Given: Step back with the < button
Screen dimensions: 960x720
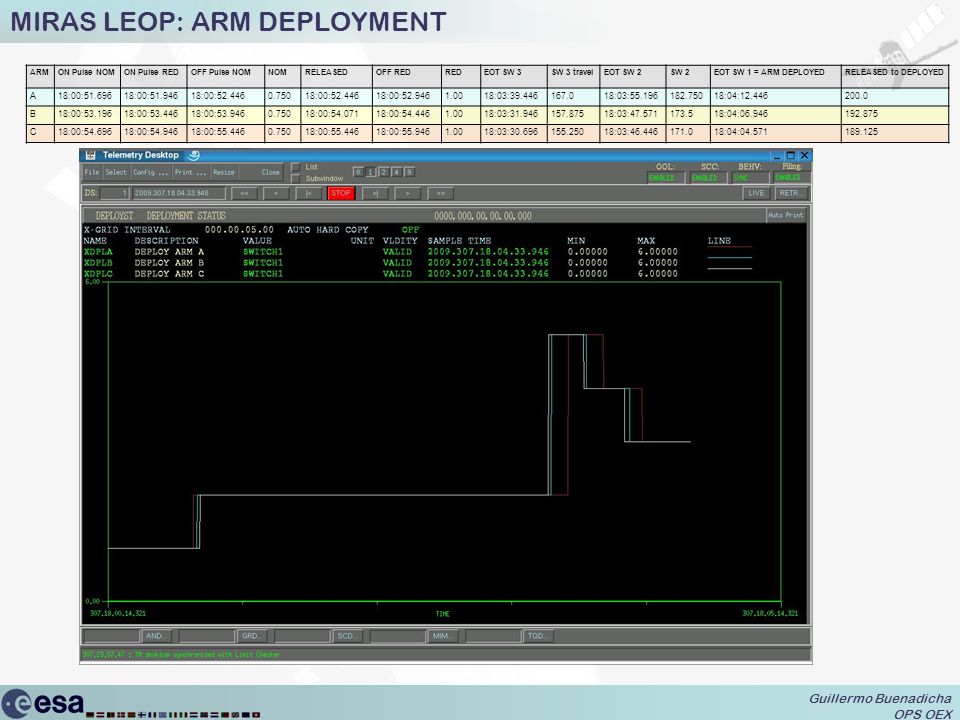Looking at the screenshot, I should 276,193.
